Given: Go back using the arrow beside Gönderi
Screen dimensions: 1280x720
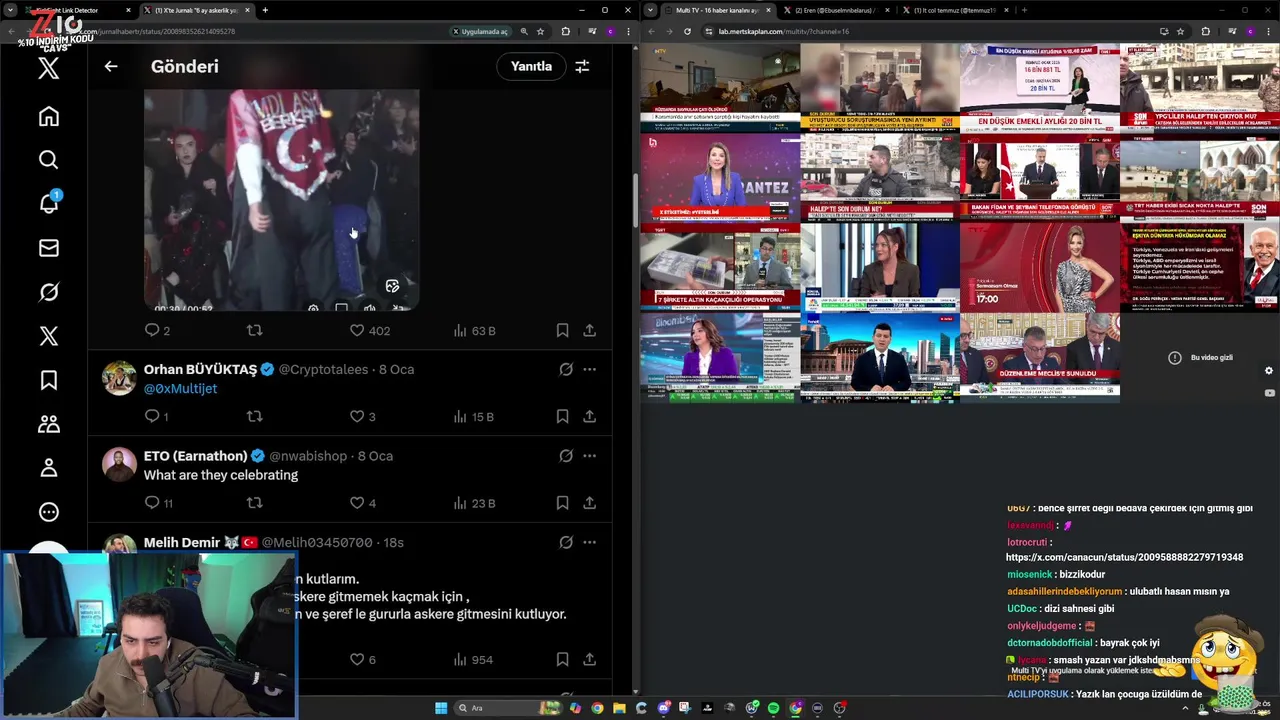Looking at the screenshot, I should pos(111,66).
